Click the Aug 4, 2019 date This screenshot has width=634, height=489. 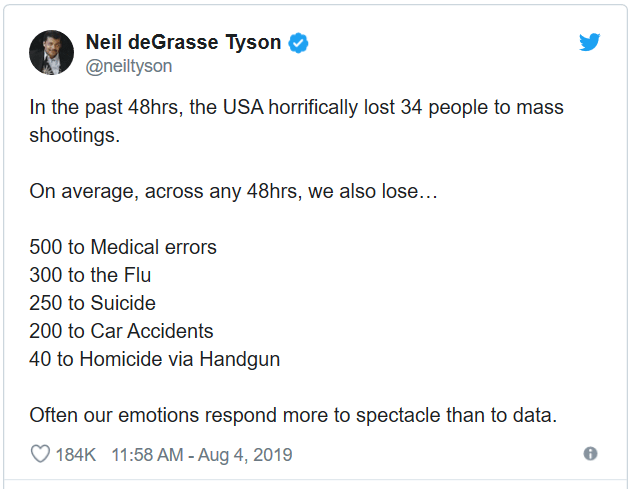(246, 455)
